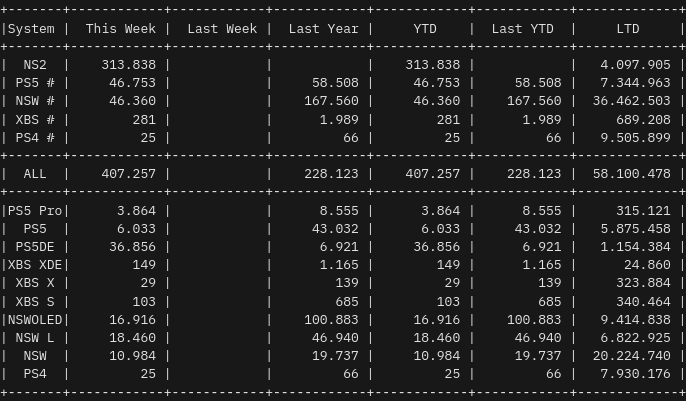Select the "LTD" column header
Screen dimensions: 686x401
point(628,29)
